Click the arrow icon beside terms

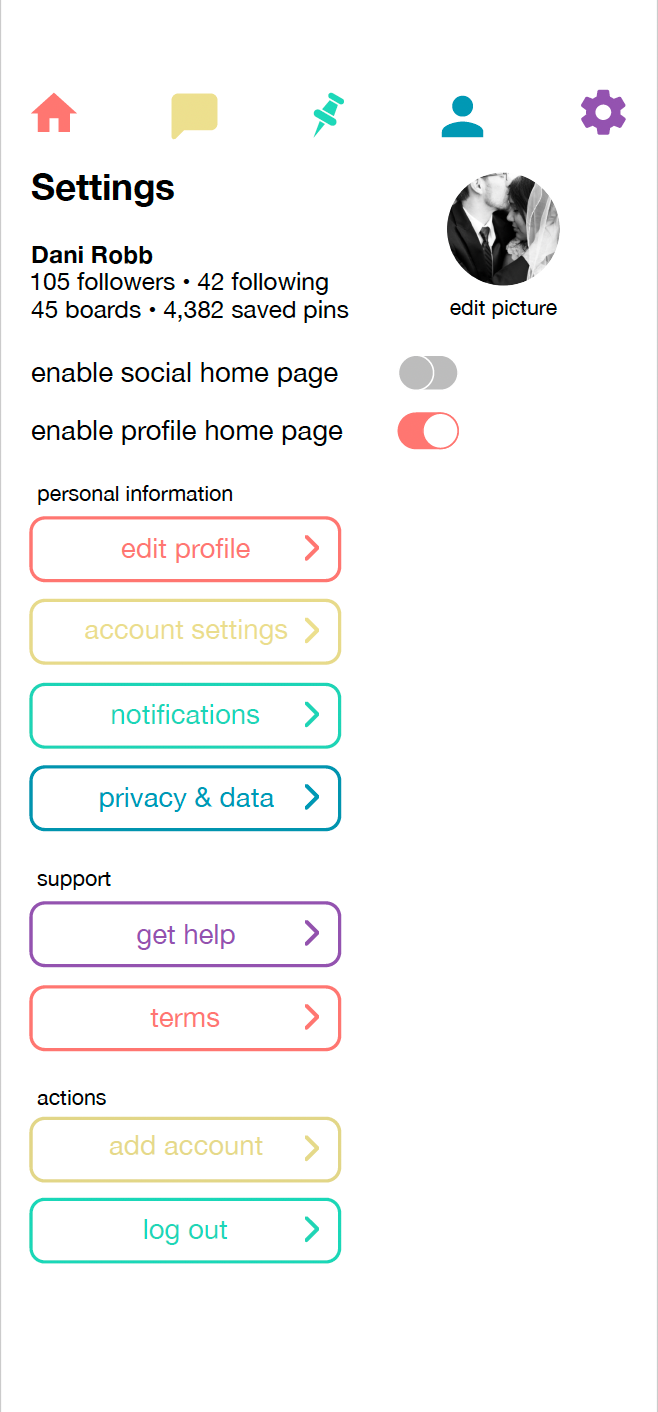click(311, 1018)
